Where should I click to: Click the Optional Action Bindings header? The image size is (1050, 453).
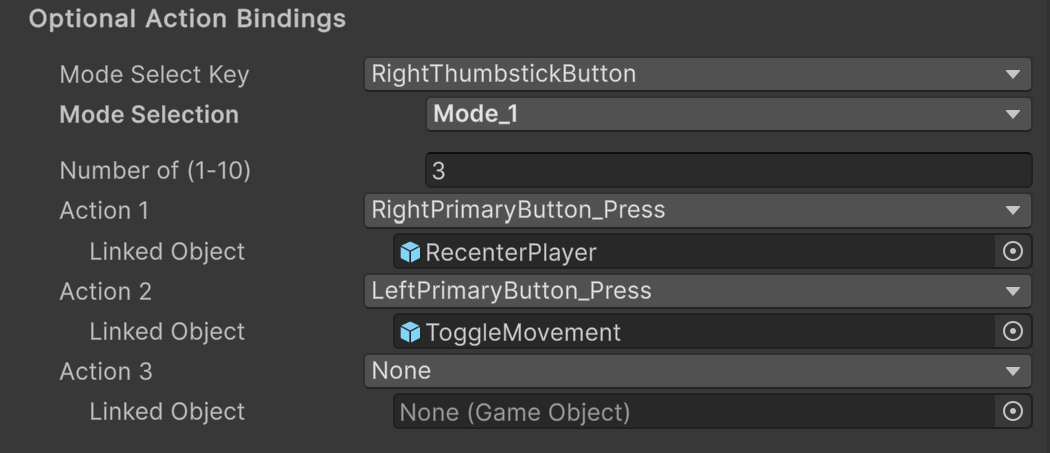click(x=187, y=19)
